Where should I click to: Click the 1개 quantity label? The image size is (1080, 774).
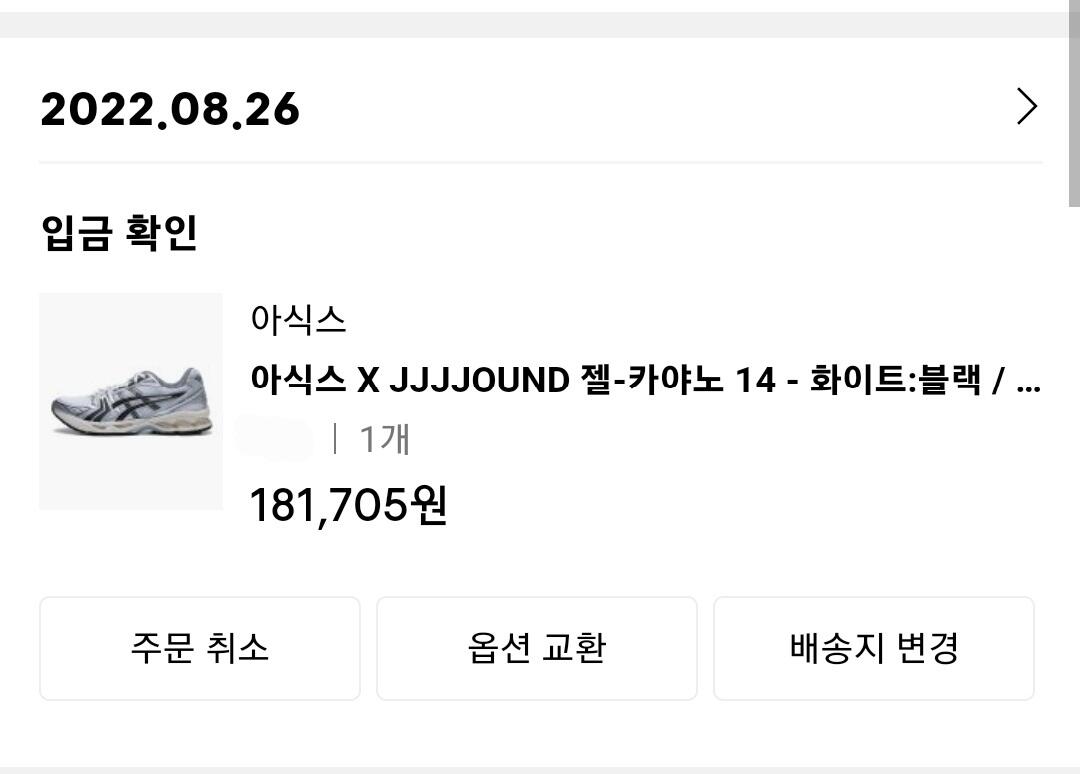384,438
